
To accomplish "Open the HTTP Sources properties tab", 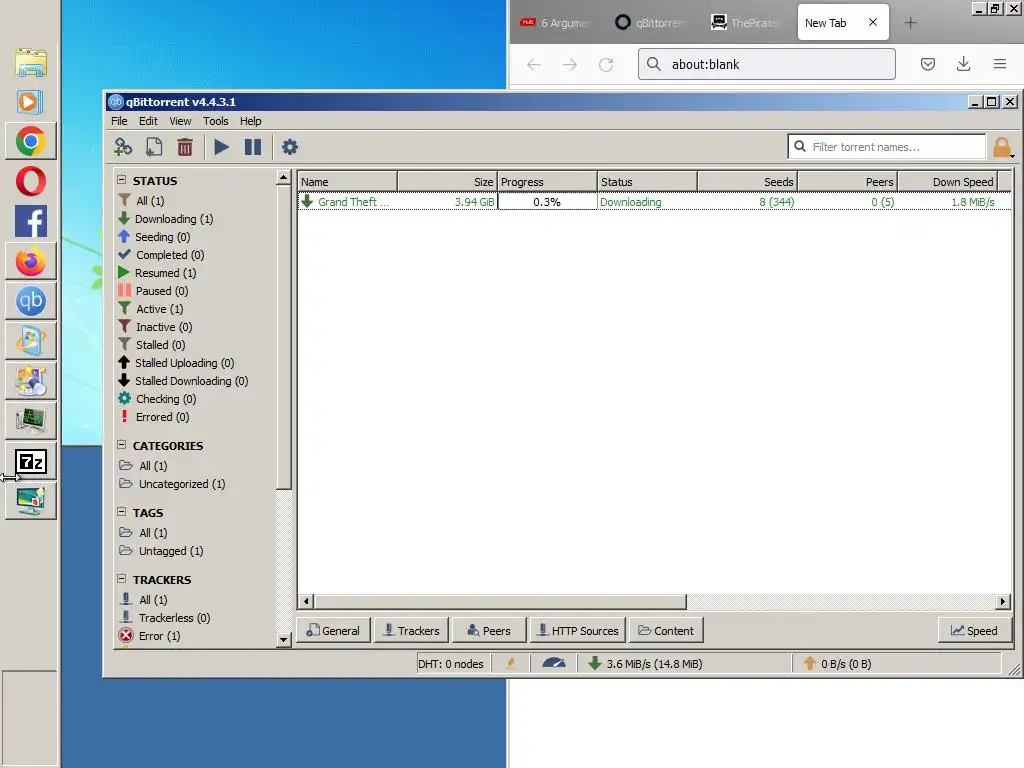I will (x=578, y=631).
